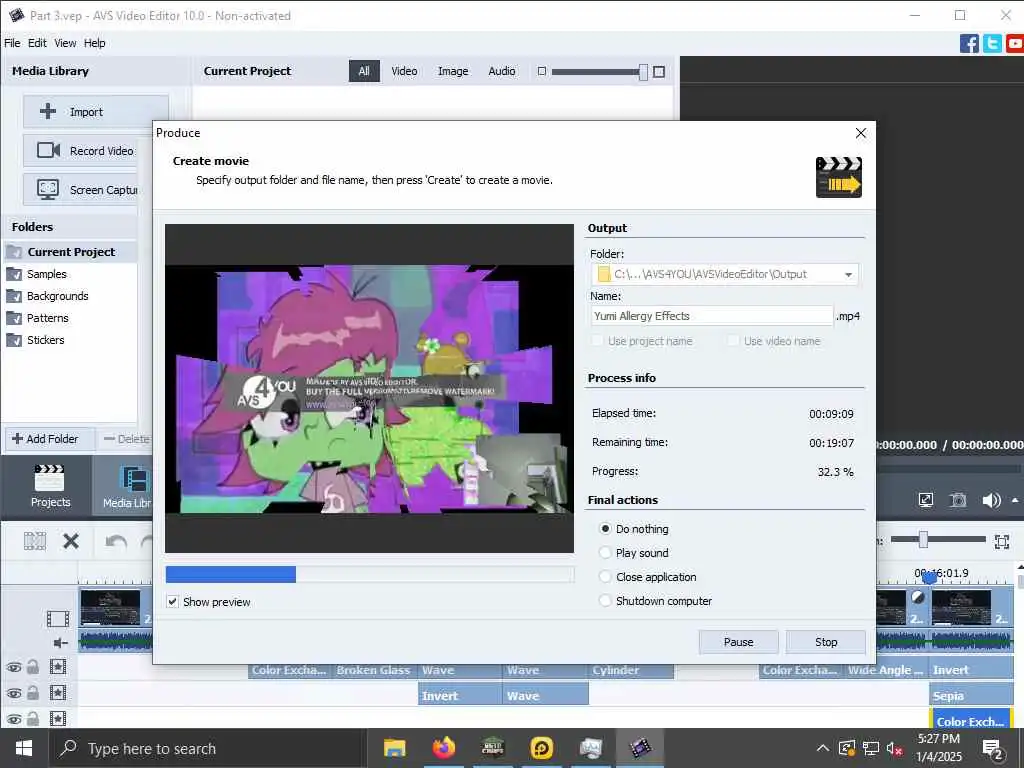Select Close application final action
The height and width of the screenshot is (768, 1024).
(605, 577)
